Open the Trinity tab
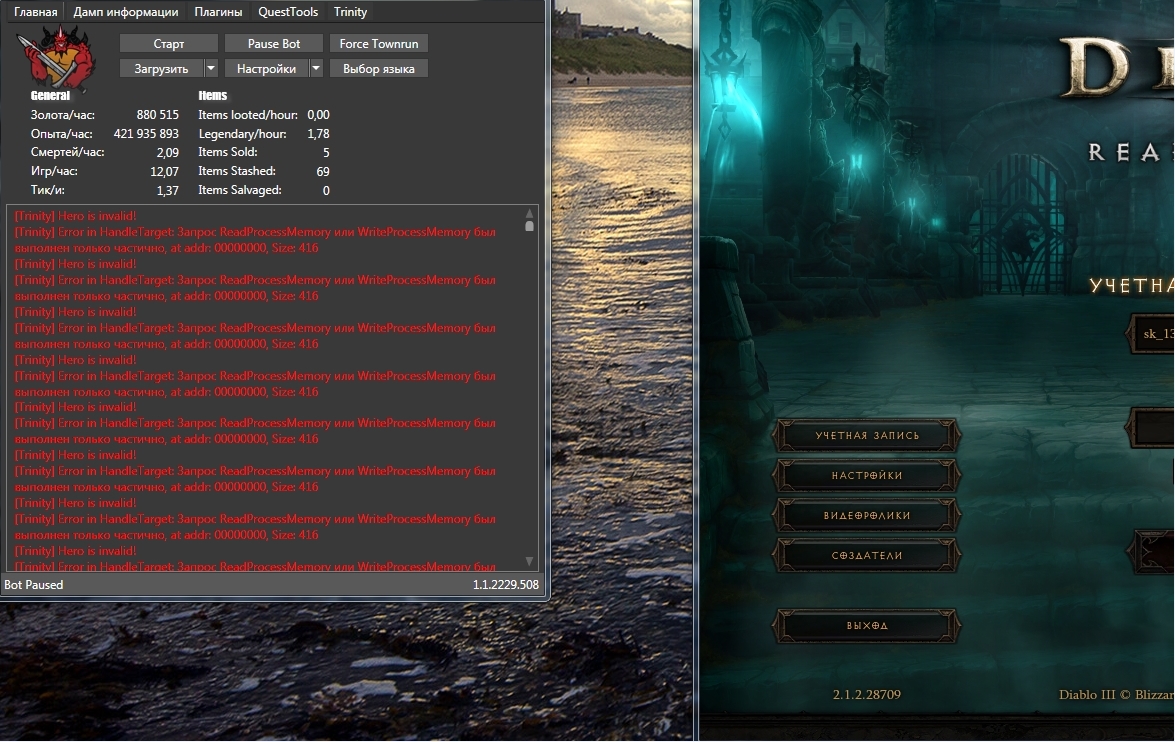Viewport: 1175px width, 742px height. pyautogui.click(x=350, y=12)
